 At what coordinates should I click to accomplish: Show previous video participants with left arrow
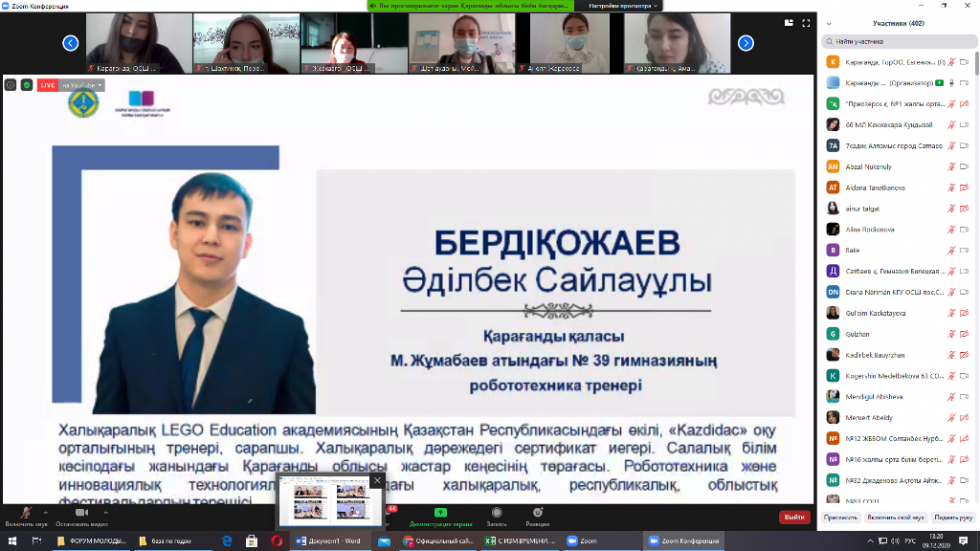pos(70,43)
